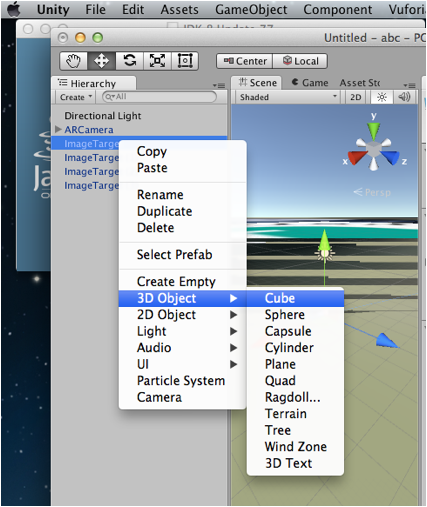Viewport: 427px width, 507px height.
Task: Click the gizmo center cube
Action: (x=373, y=149)
